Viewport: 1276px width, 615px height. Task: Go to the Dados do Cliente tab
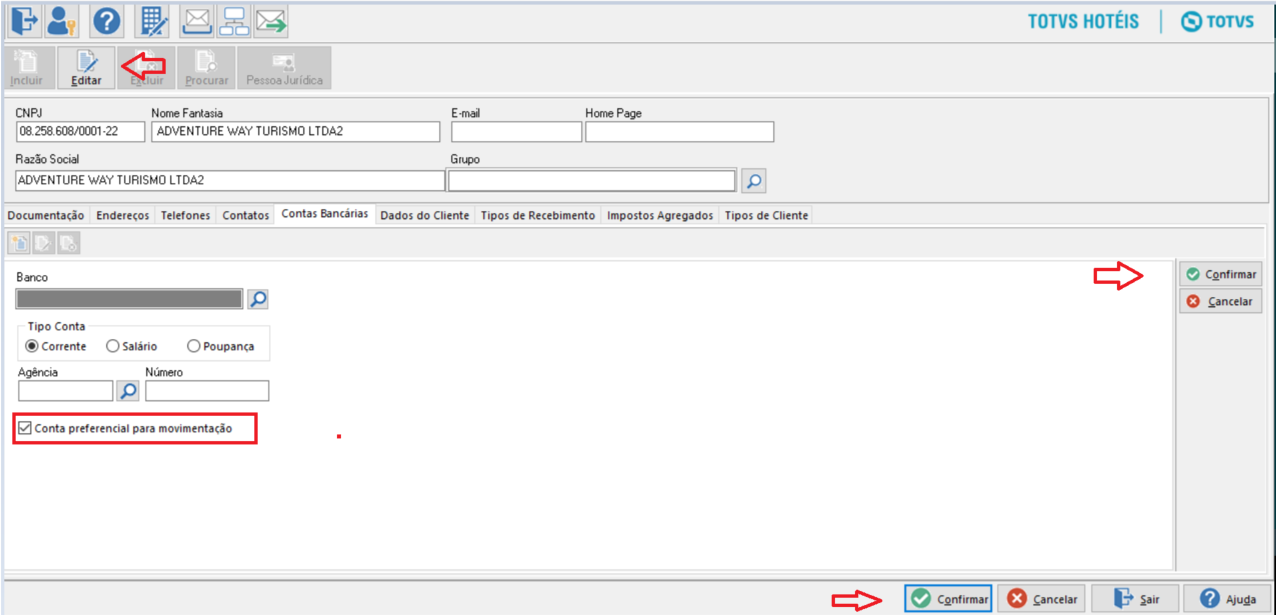[425, 215]
